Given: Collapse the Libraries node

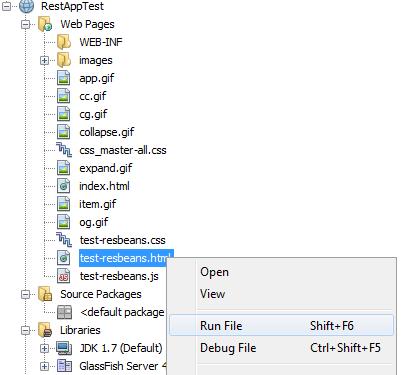Looking at the screenshot, I should (x=25, y=330).
